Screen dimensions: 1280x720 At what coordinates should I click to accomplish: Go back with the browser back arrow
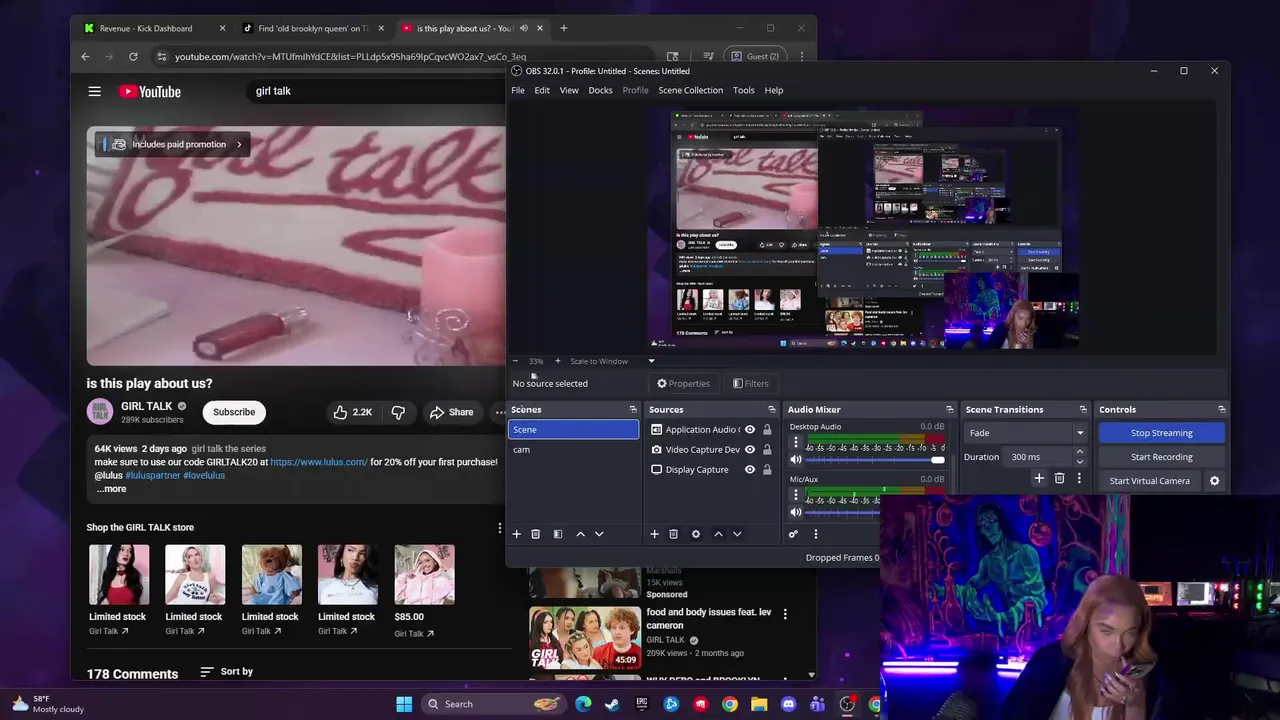pos(85,56)
